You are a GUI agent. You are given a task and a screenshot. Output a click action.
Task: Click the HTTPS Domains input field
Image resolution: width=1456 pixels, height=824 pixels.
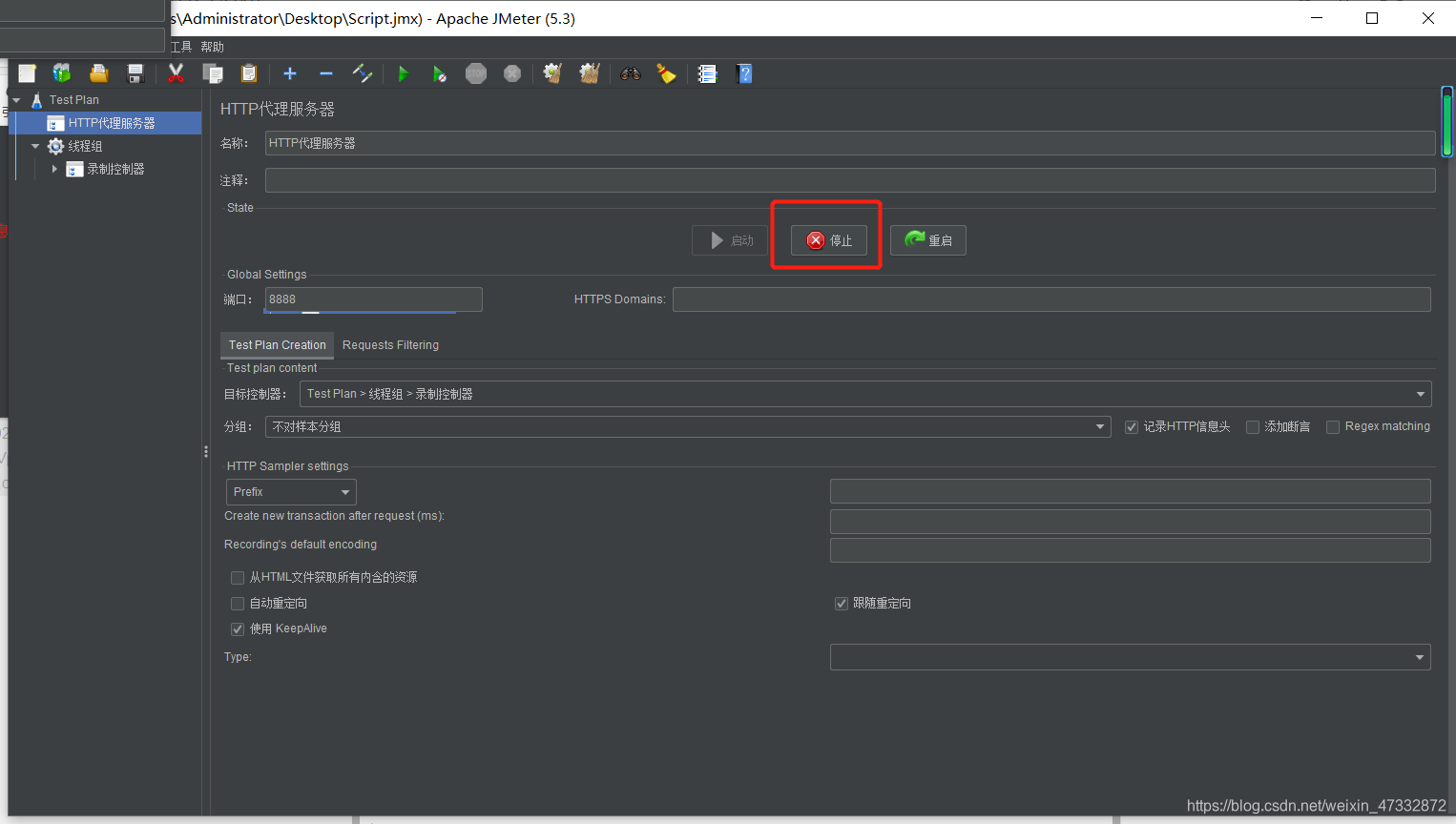click(x=1051, y=299)
